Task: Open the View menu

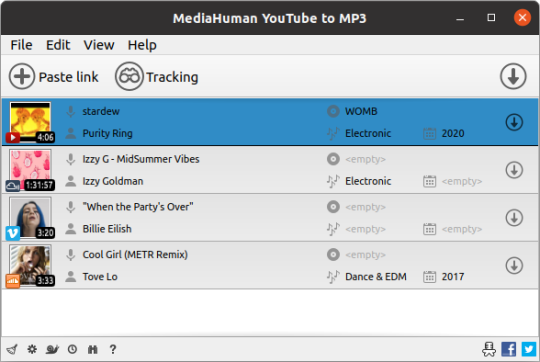Action: [99, 45]
